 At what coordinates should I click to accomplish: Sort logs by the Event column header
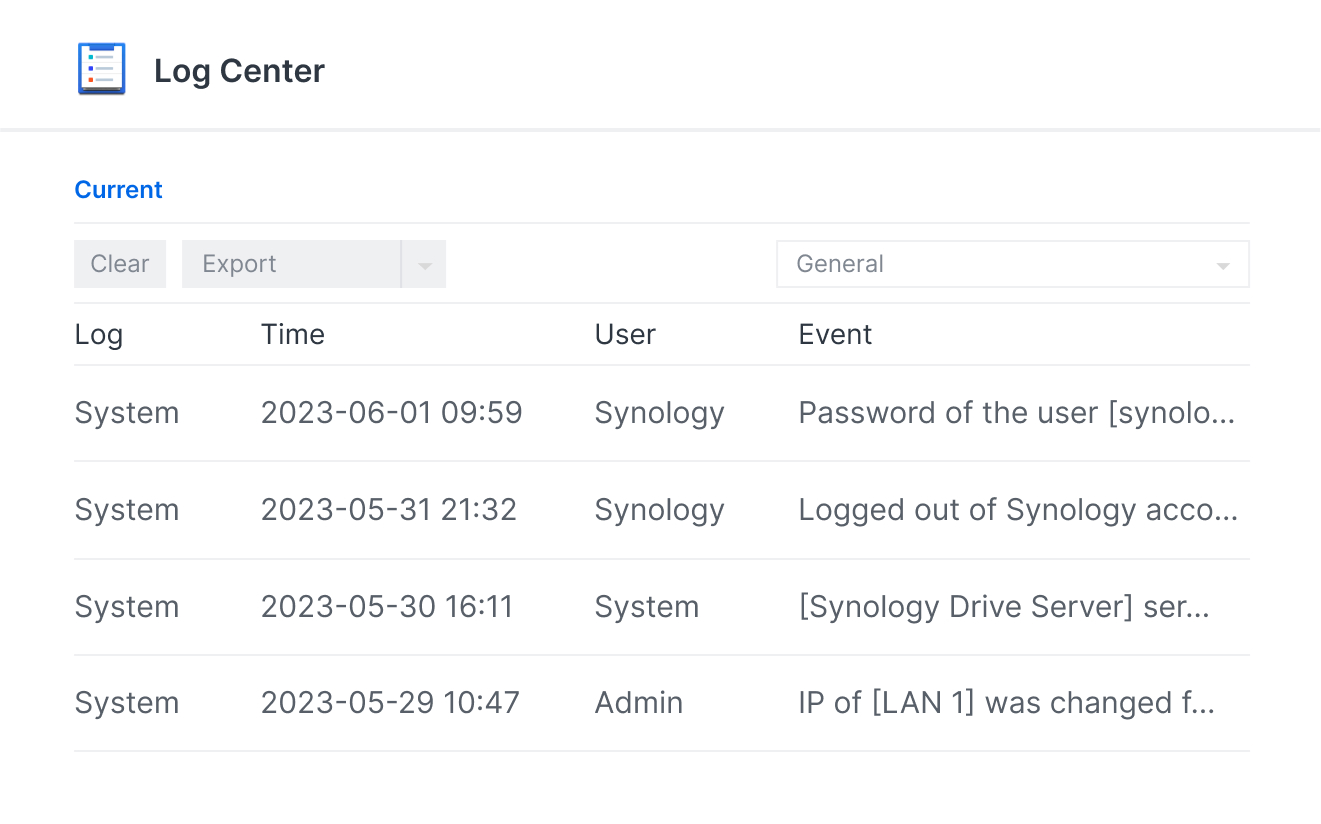[835, 334]
